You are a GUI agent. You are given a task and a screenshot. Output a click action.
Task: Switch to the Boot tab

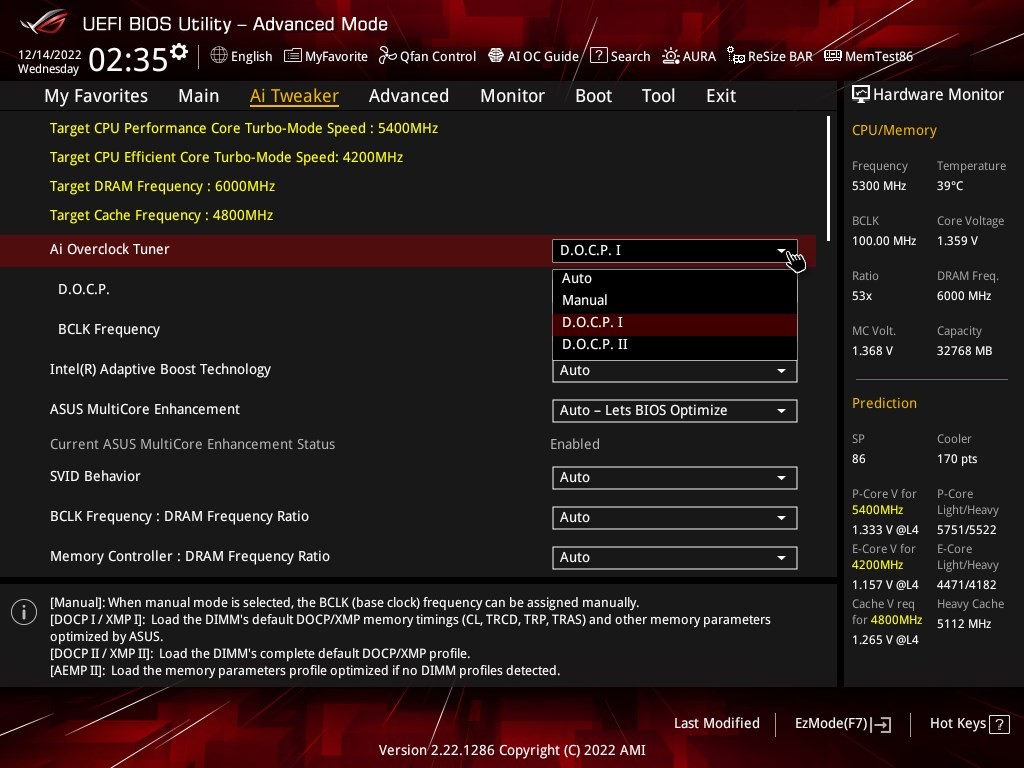pos(593,95)
